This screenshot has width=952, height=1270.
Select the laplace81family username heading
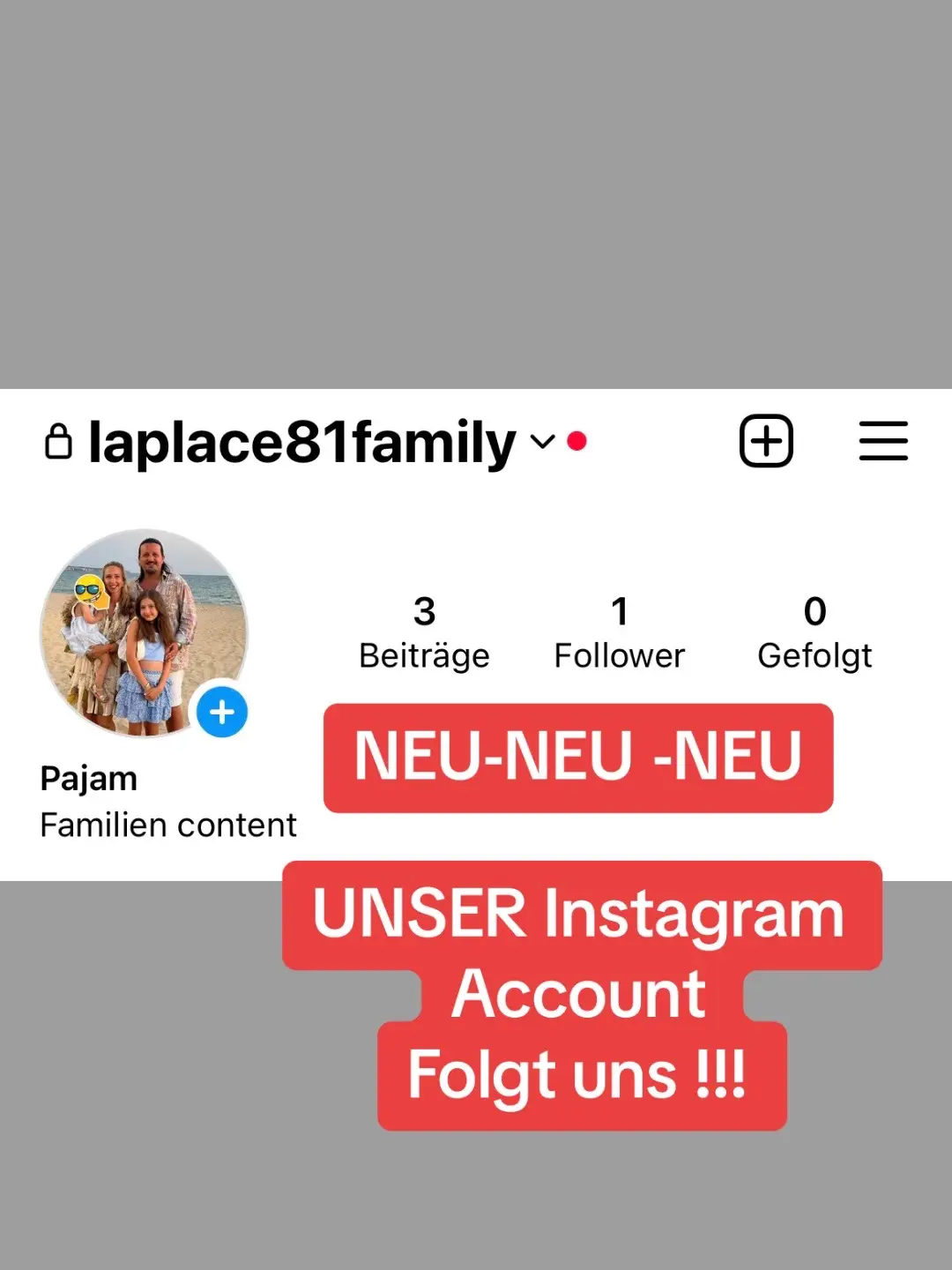click(302, 442)
